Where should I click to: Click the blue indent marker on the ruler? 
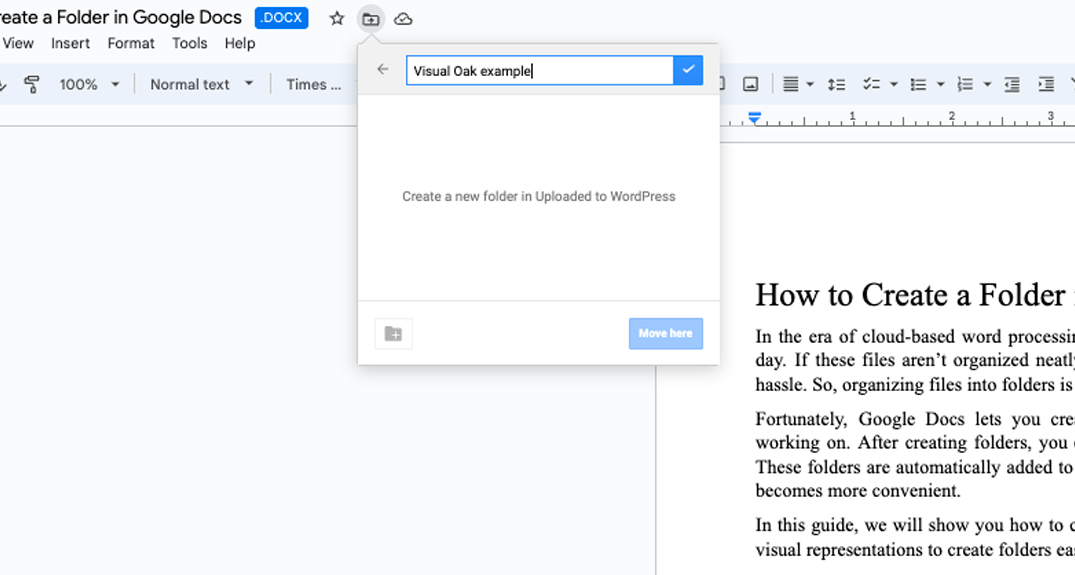(x=754, y=118)
